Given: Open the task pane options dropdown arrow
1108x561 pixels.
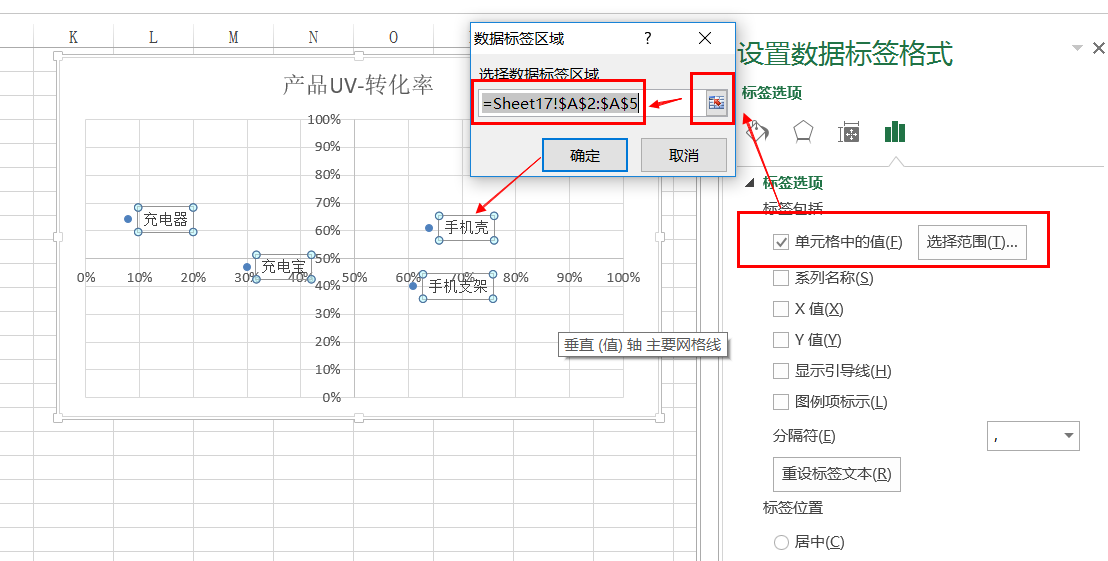Looking at the screenshot, I should [1077, 48].
